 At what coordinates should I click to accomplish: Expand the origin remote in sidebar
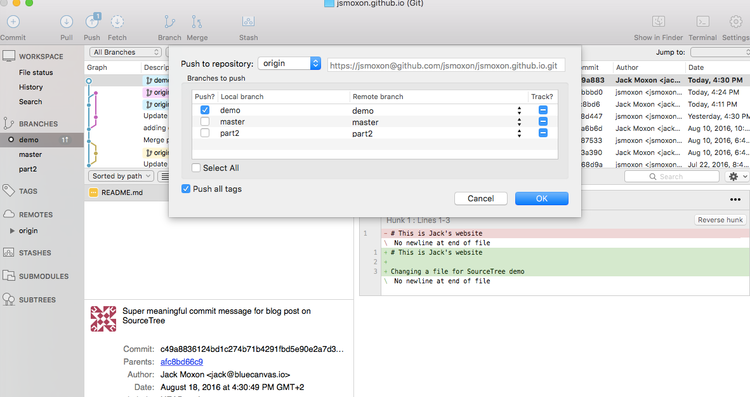(x=12, y=231)
